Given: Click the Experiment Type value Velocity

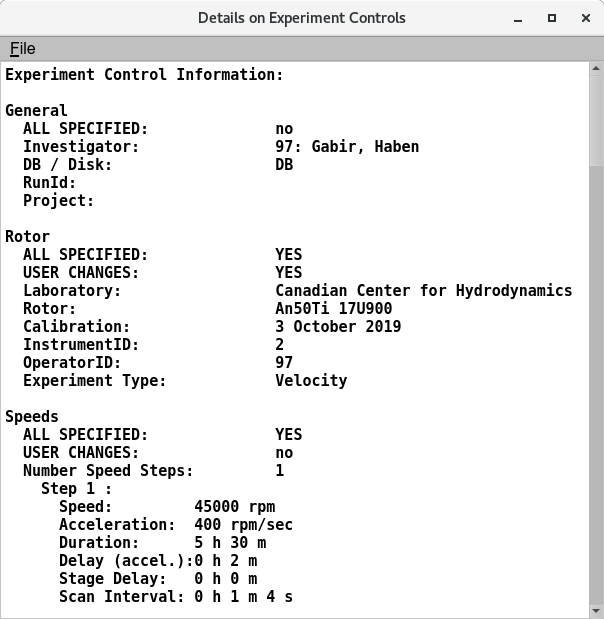Looking at the screenshot, I should [311, 381].
